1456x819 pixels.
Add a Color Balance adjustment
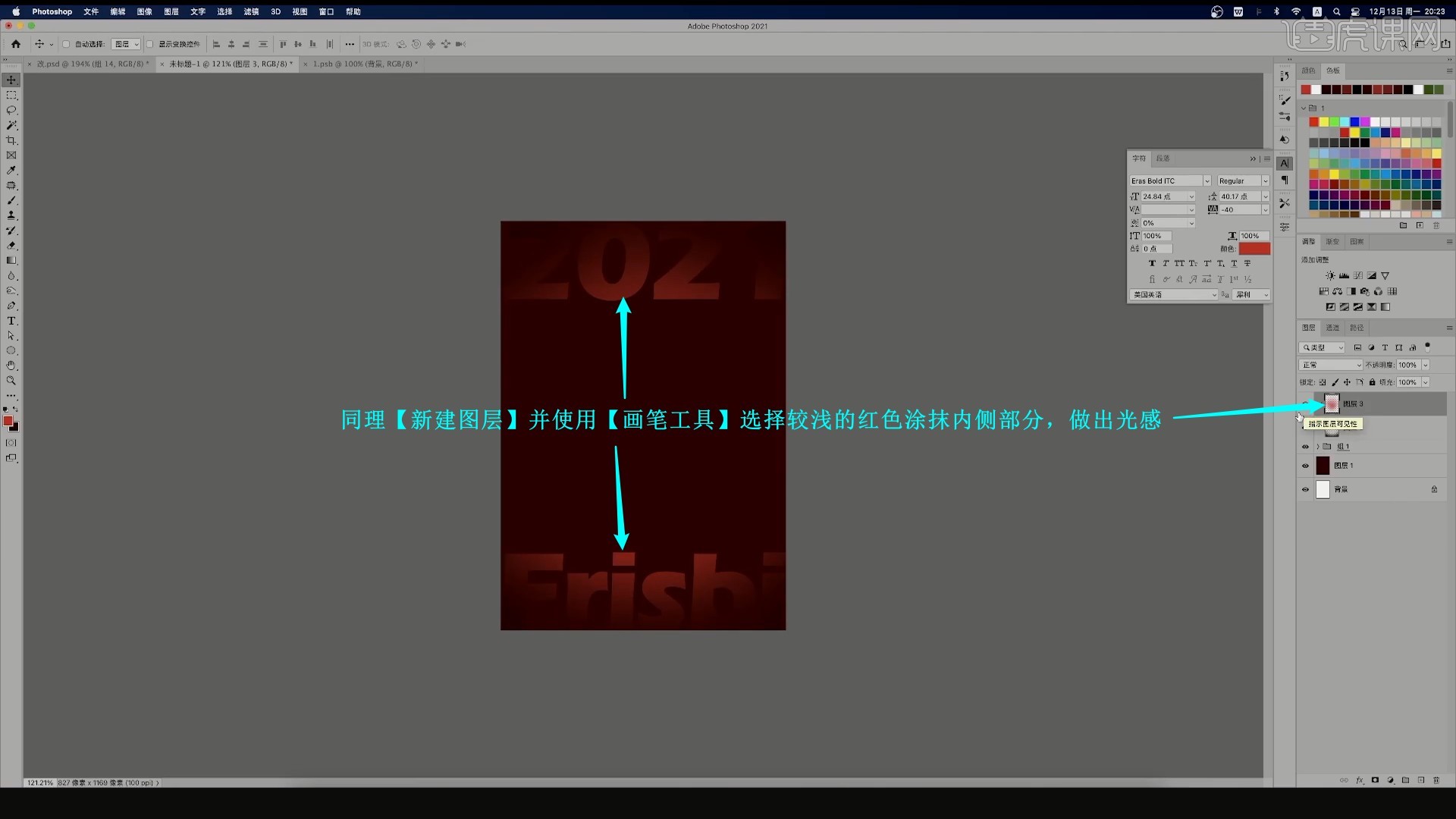point(1338,291)
